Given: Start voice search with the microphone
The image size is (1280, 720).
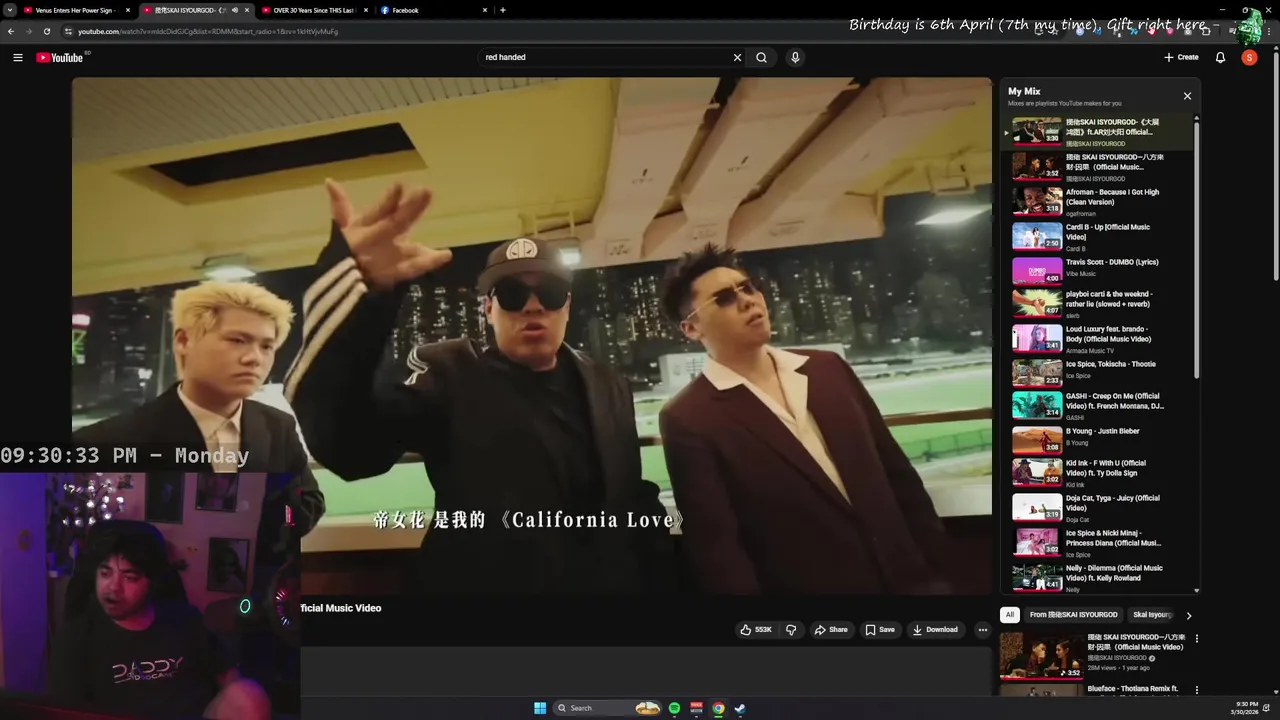Looking at the screenshot, I should pos(795,57).
